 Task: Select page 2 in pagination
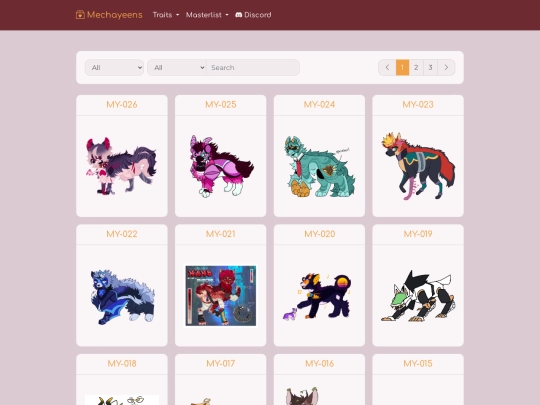(416, 68)
